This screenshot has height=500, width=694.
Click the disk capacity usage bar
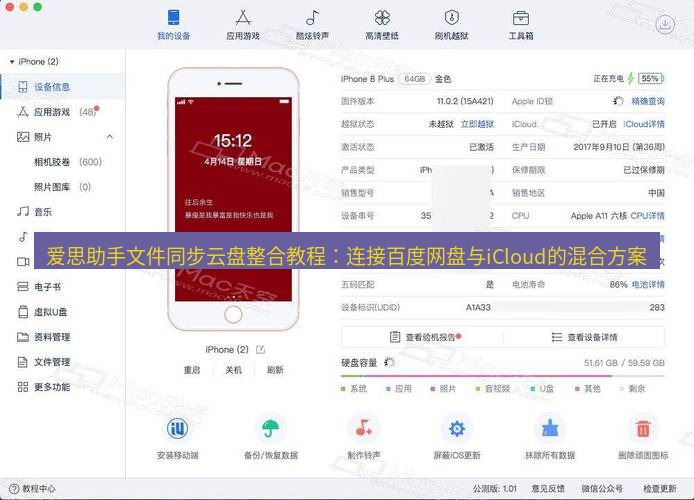pos(503,376)
